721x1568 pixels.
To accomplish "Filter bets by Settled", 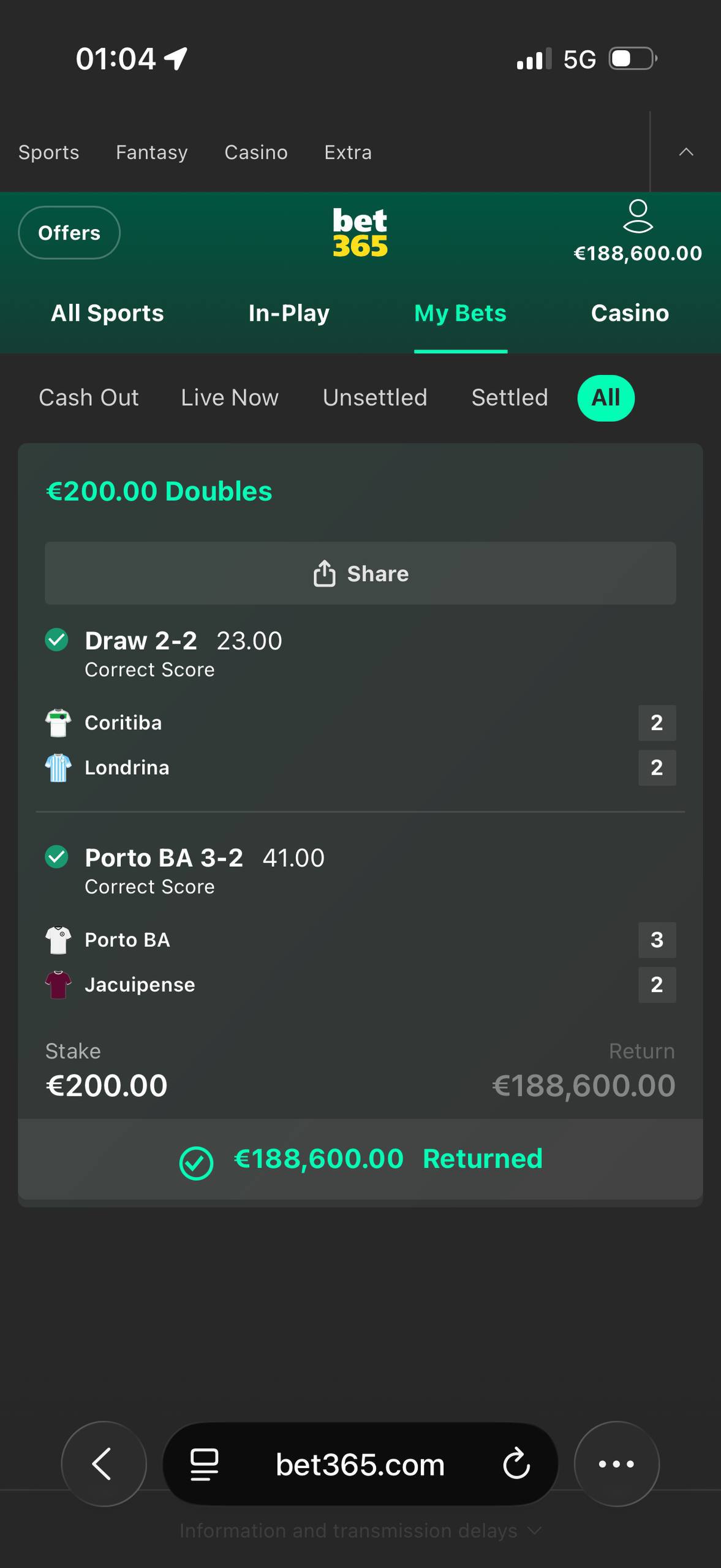I will point(509,398).
